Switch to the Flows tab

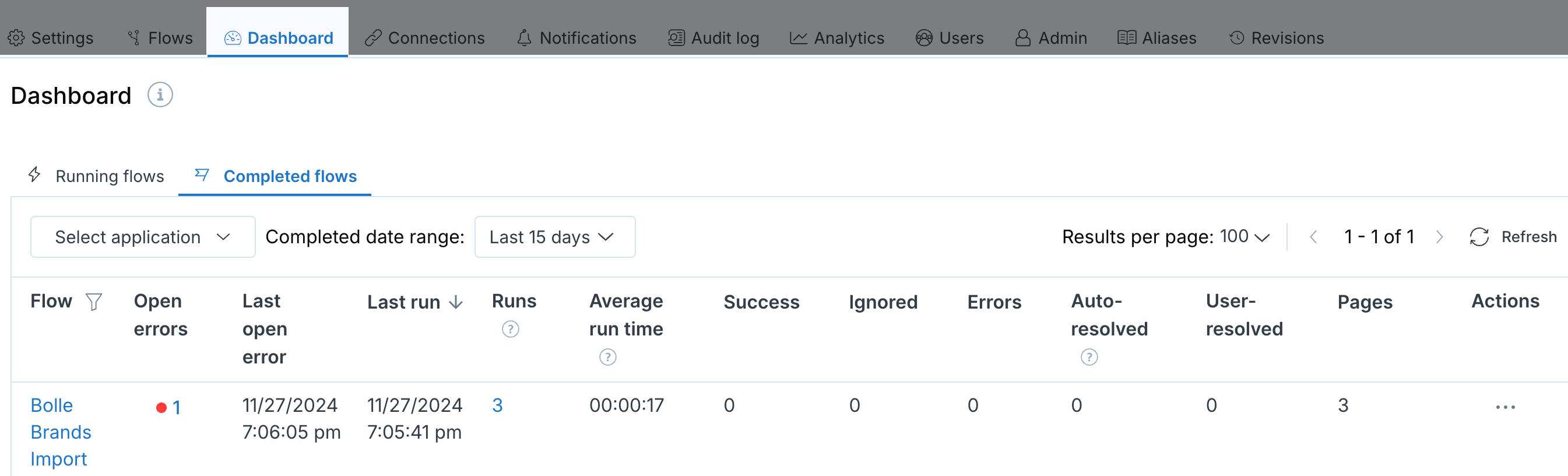pos(160,38)
